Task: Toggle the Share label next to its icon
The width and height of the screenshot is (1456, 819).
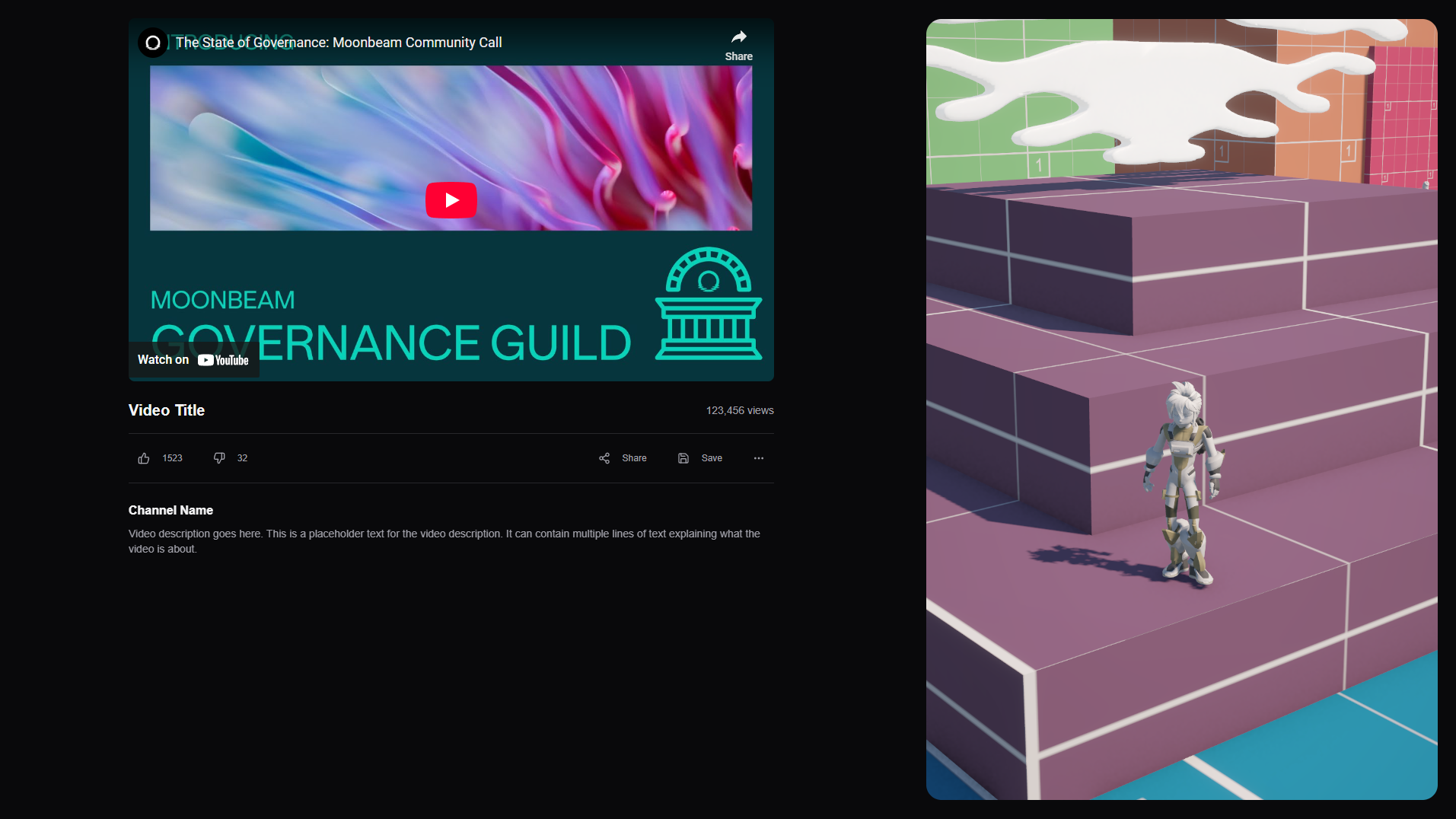Action: click(633, 457)
